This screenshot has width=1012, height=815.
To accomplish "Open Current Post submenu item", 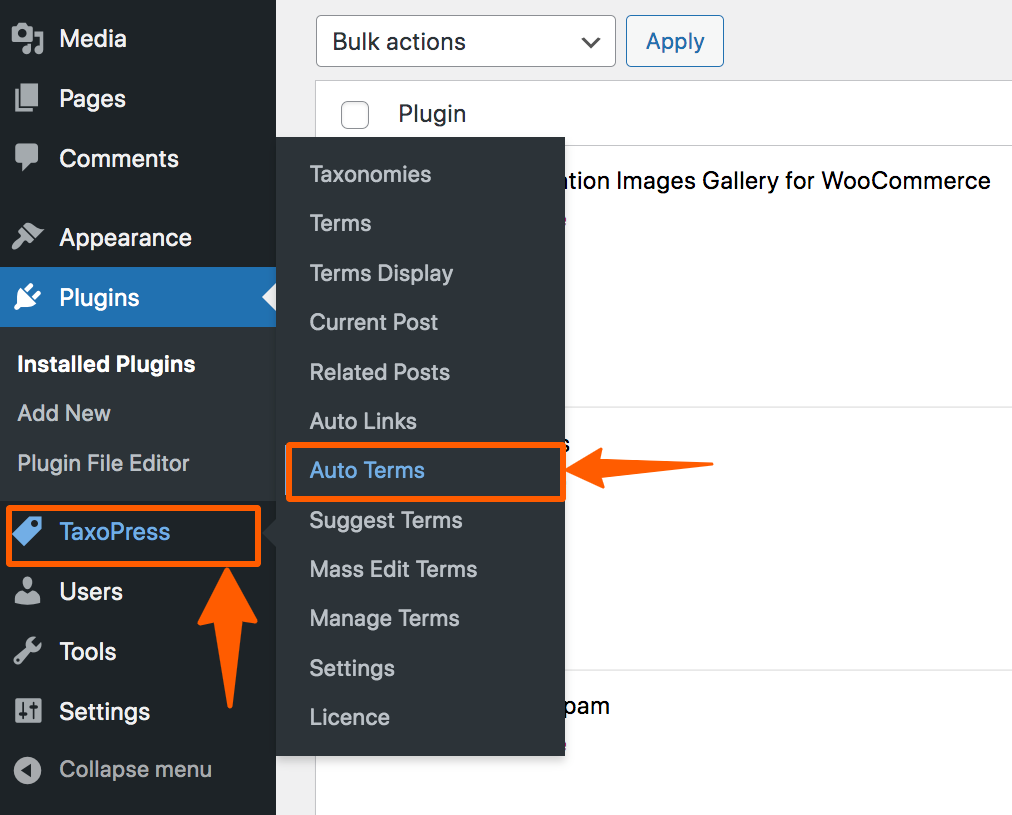I will tap(374, 322).
